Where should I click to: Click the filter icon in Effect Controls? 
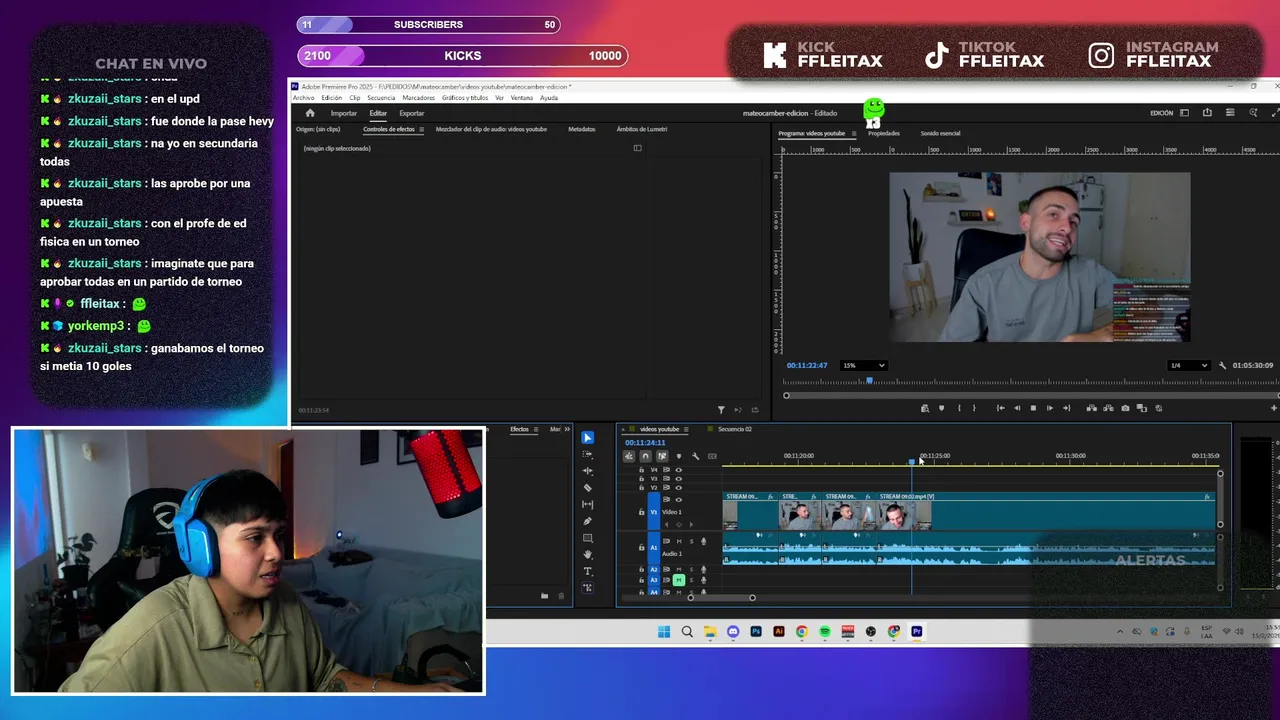(x=721, y=409)
